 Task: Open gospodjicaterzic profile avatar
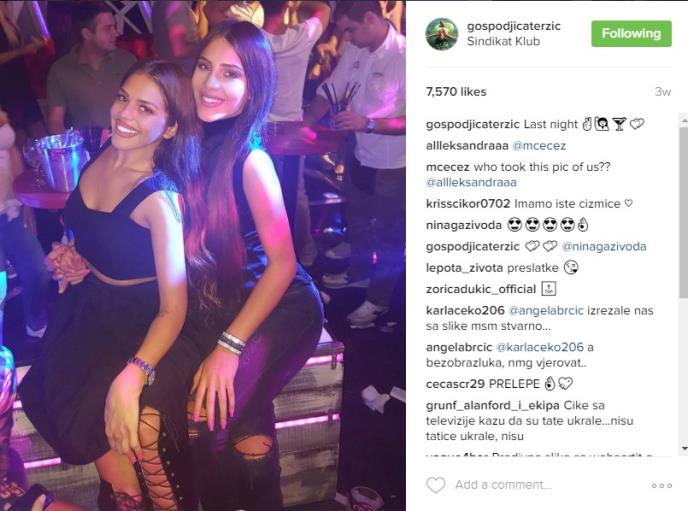(x=442, y=34)
